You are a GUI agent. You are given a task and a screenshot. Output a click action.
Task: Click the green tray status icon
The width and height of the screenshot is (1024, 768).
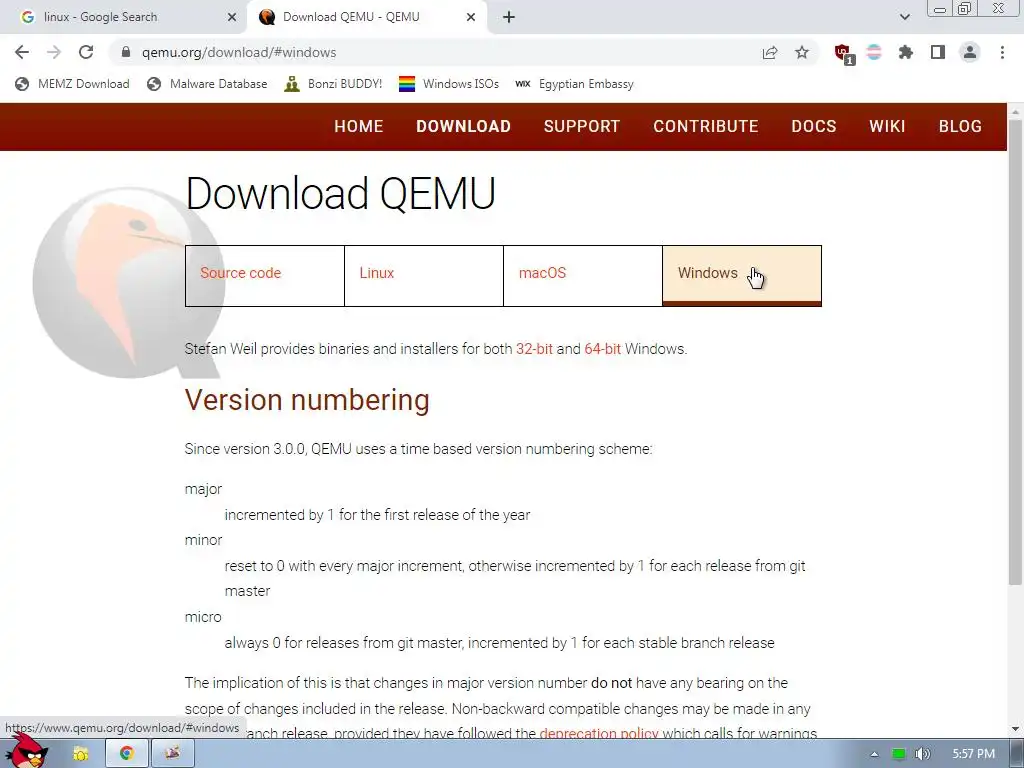(x=899, y=754)
